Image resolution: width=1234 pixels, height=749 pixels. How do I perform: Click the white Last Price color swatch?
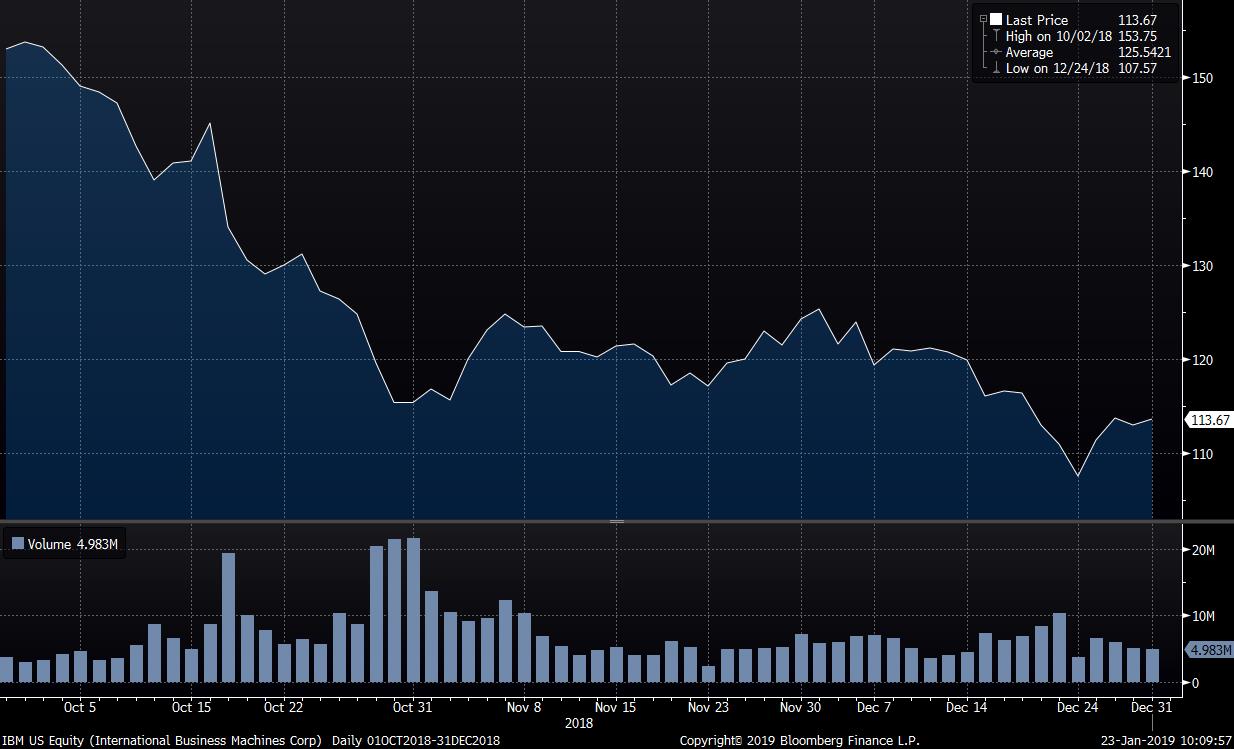[996, 20]
